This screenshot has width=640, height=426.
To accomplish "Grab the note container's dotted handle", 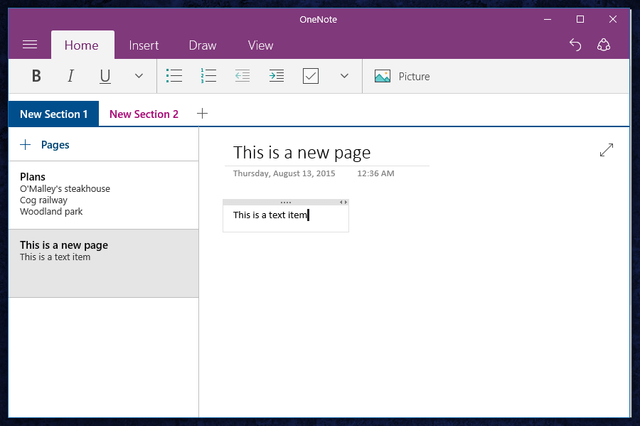I will point(286,202).
